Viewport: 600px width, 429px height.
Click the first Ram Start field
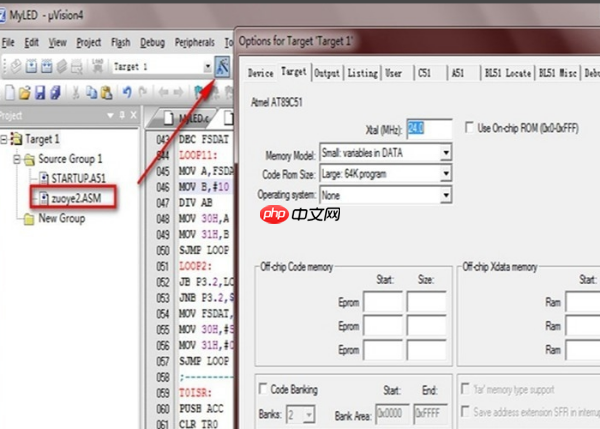(583, 302)
